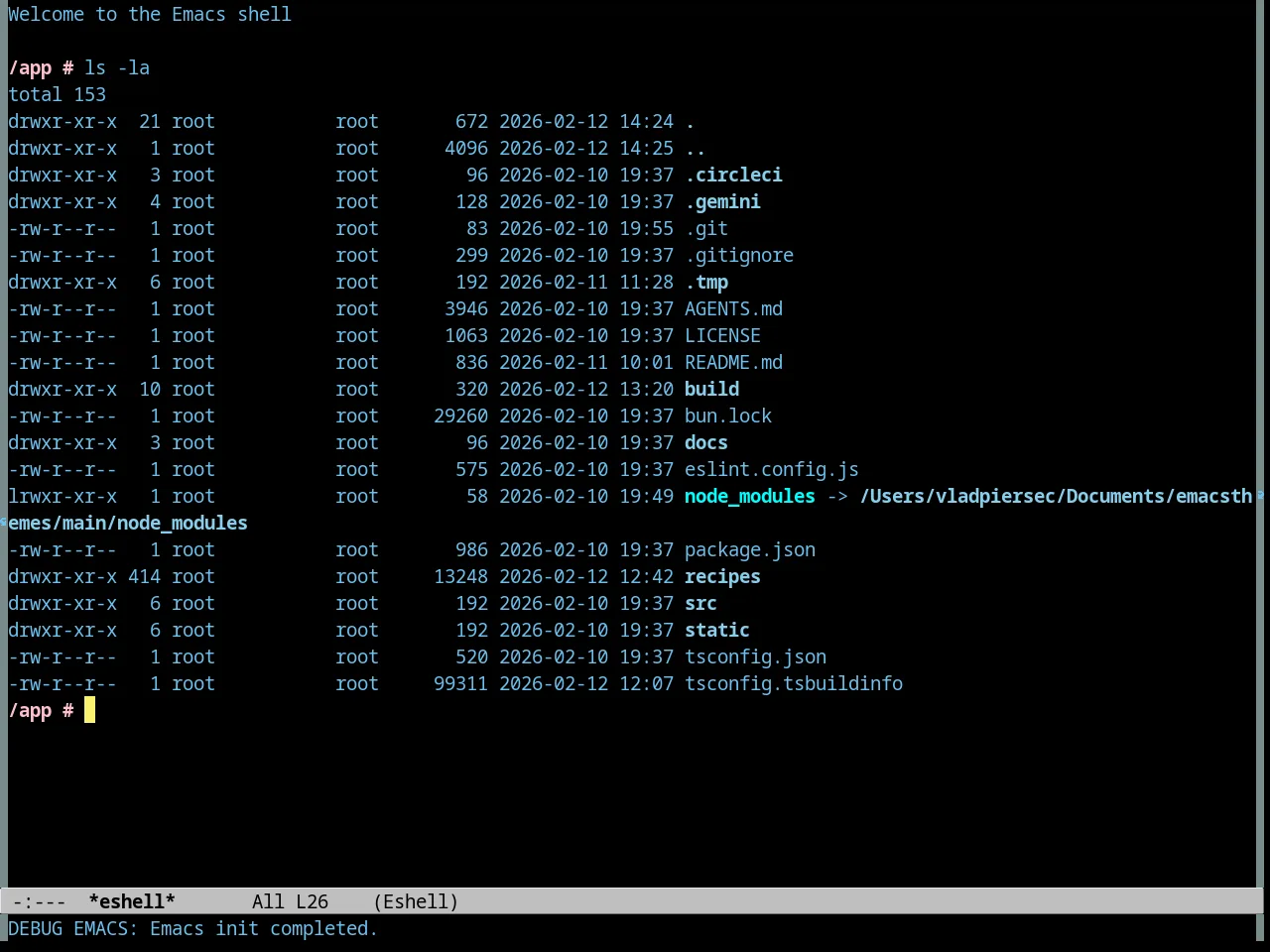Click the size 4096 in the '..' row
Screen dimensions: 1270x952
pos(466,148)
